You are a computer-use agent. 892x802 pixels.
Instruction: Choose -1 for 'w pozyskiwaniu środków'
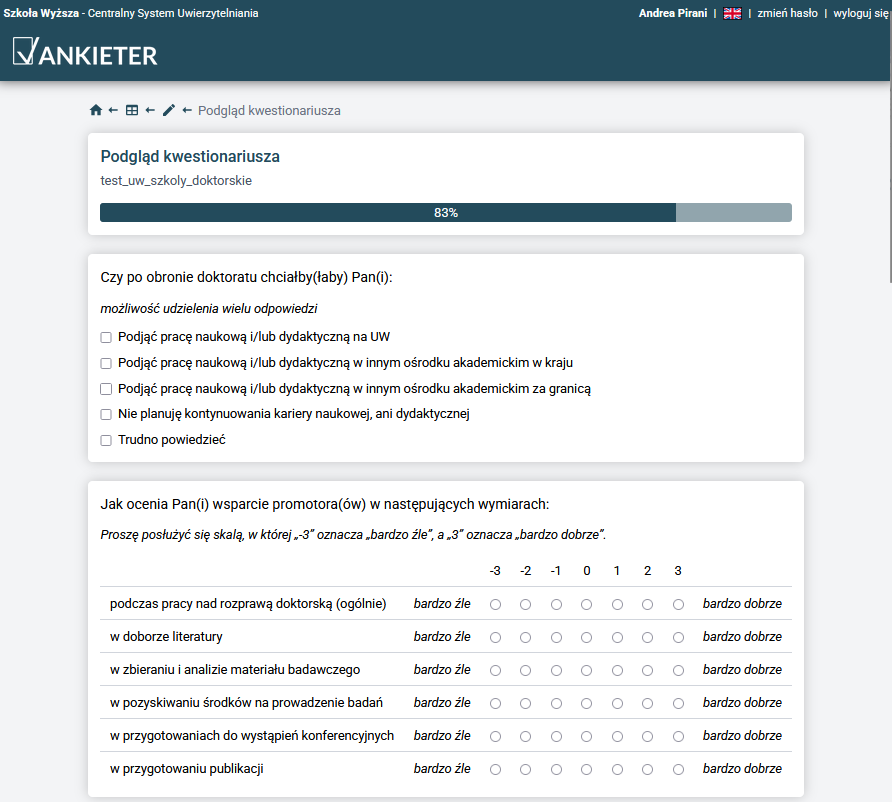pos(556,703)
